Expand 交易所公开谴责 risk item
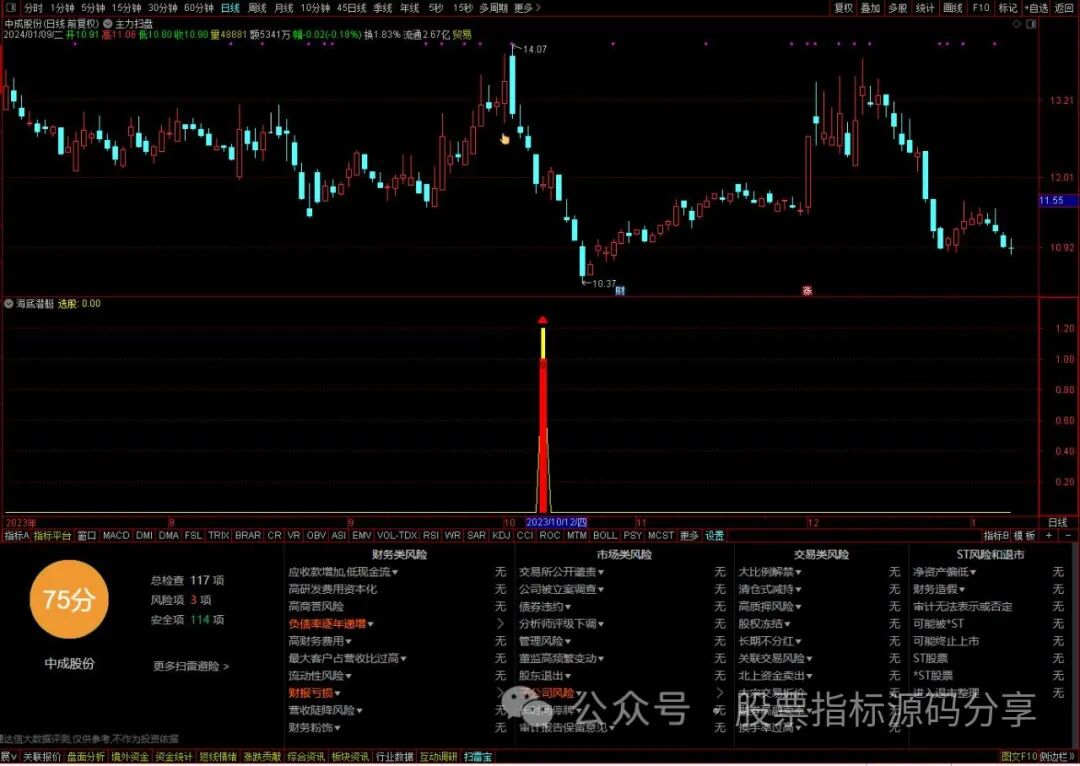This screenshot has height=766, width=1080. pos(561,572)
